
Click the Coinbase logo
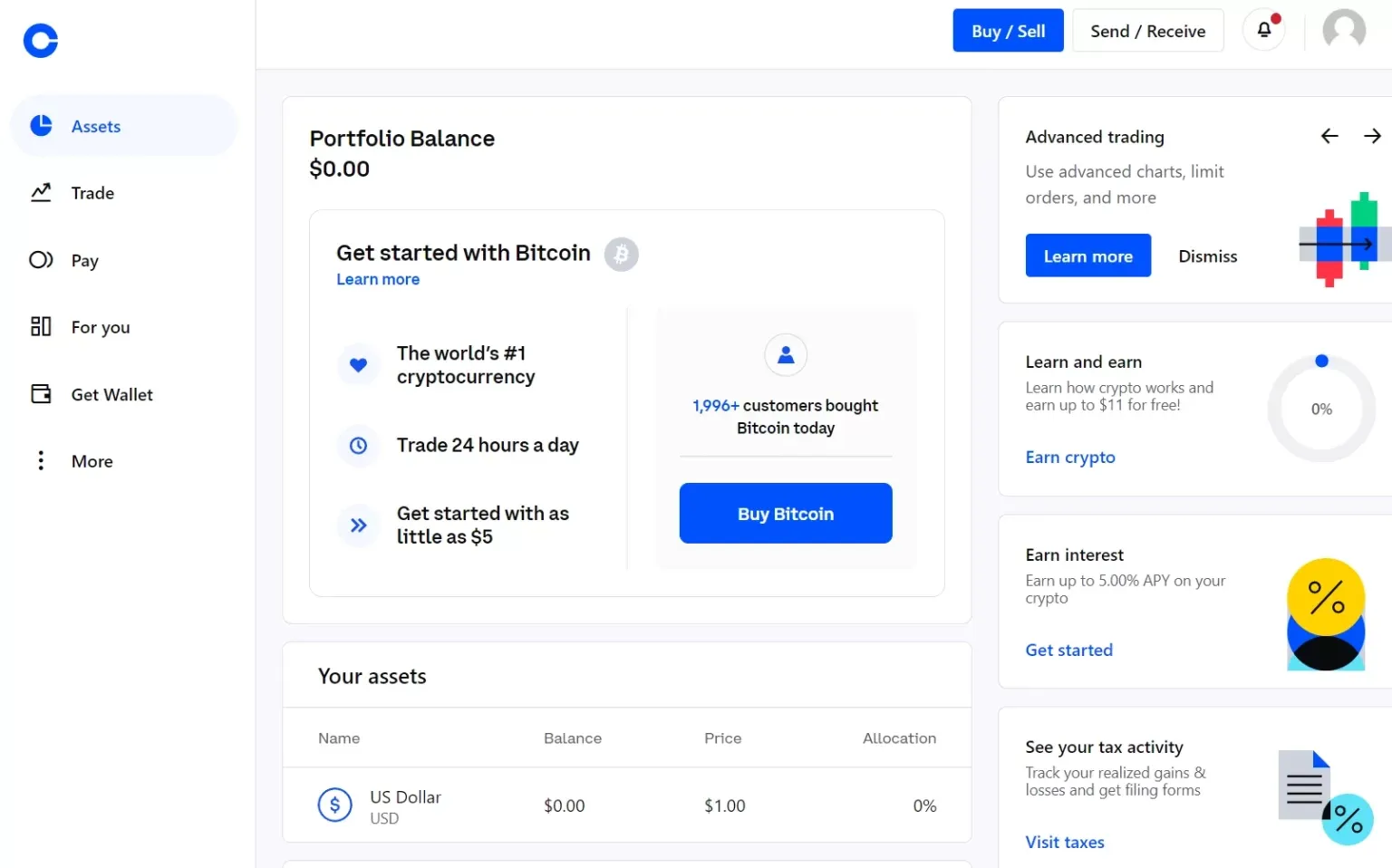click(x=41, y=40)
